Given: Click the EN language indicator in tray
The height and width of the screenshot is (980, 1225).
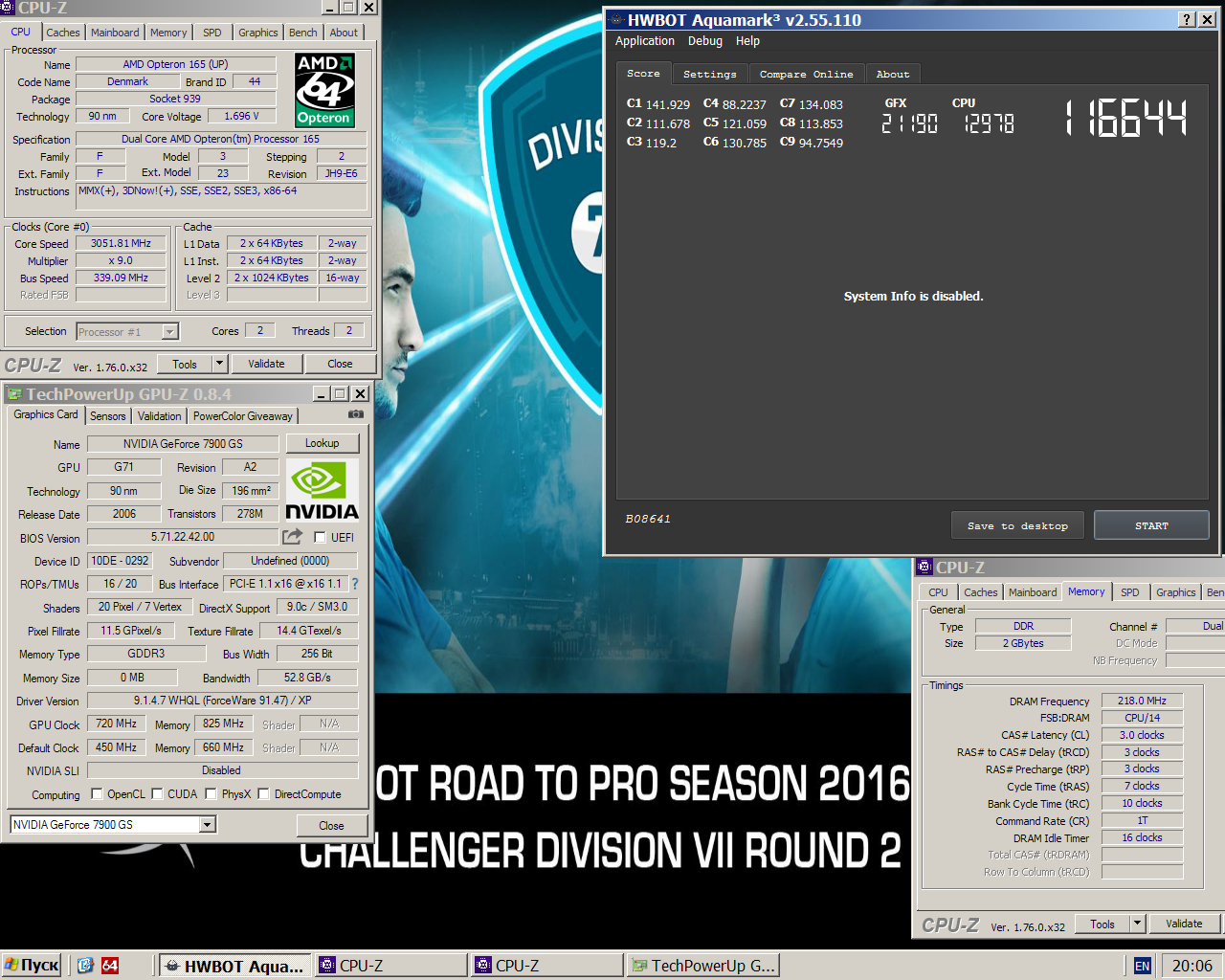Looking at the screenshot, I should (x=1142, y=967).
